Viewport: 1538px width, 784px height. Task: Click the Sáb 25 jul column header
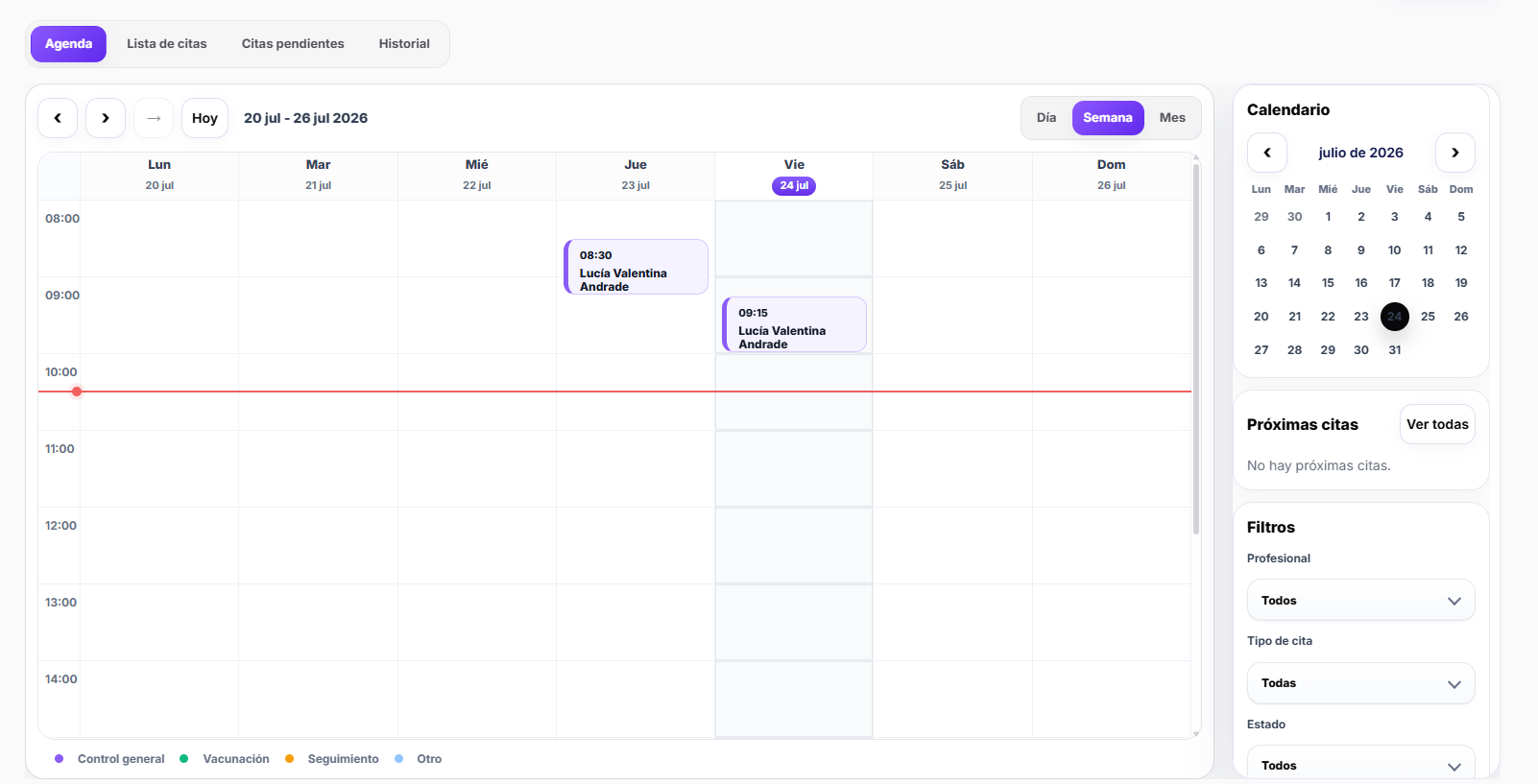952,176
